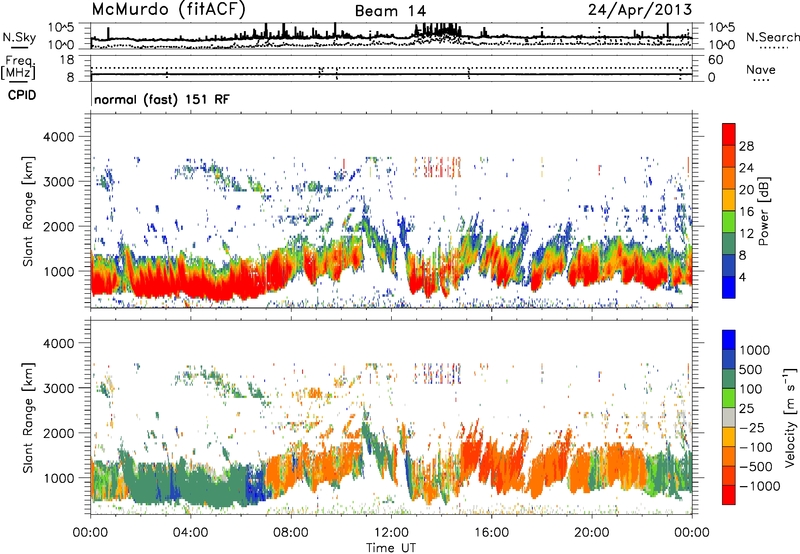Click the light green 12–16 dB colorbar segment
800x554 pixels.
click(729, 221)
